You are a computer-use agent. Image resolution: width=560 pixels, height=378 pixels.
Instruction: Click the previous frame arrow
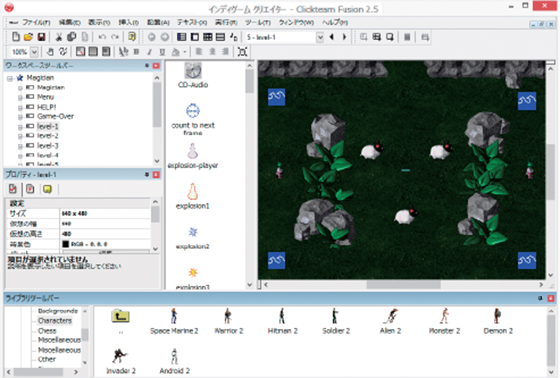(332, 37)
